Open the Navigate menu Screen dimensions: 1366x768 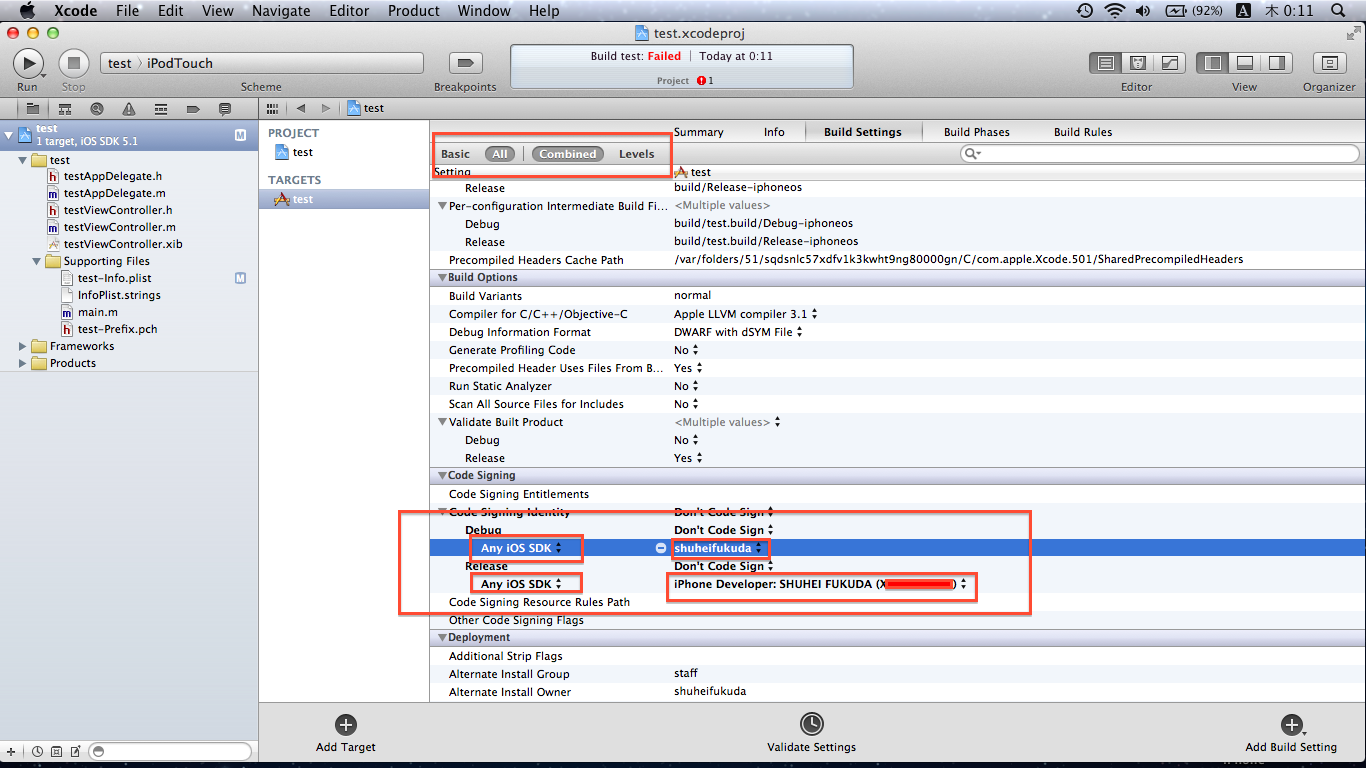click(281, 11)
